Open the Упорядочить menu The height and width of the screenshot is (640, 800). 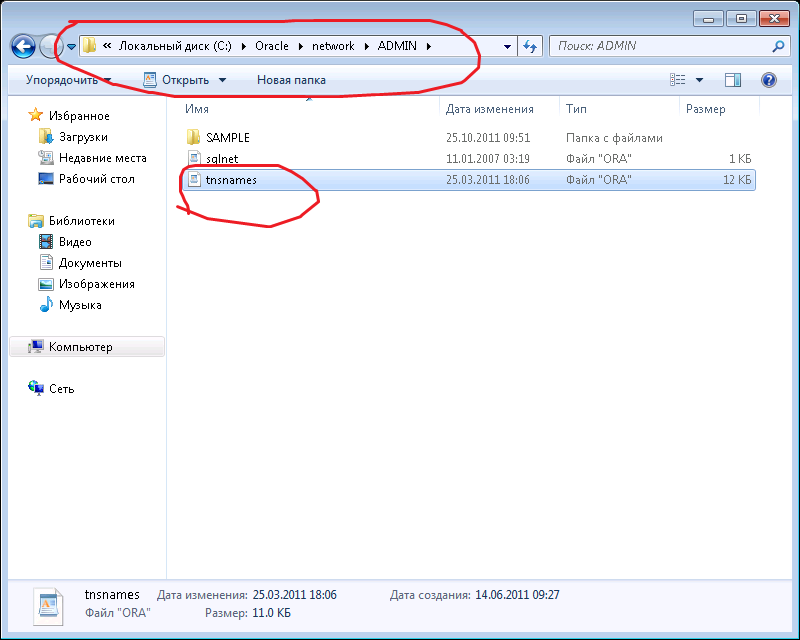tap(69, 80)
